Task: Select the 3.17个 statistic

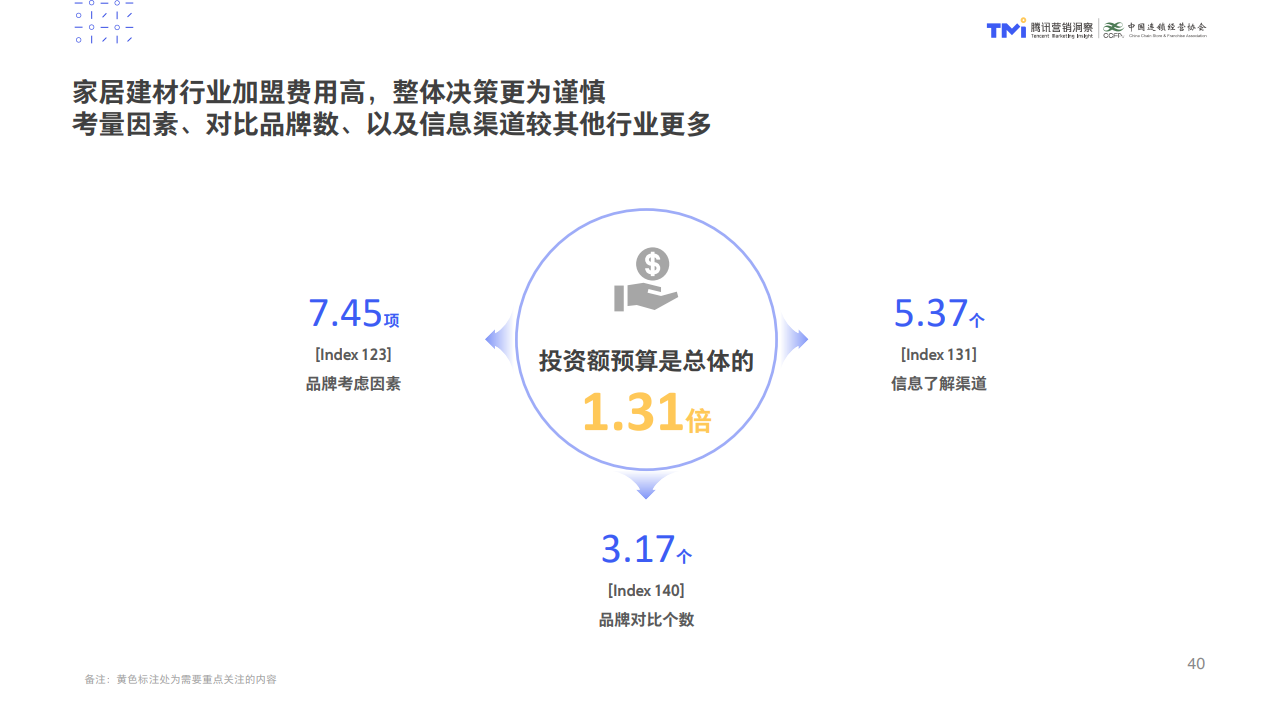Action: pos(646,550)
